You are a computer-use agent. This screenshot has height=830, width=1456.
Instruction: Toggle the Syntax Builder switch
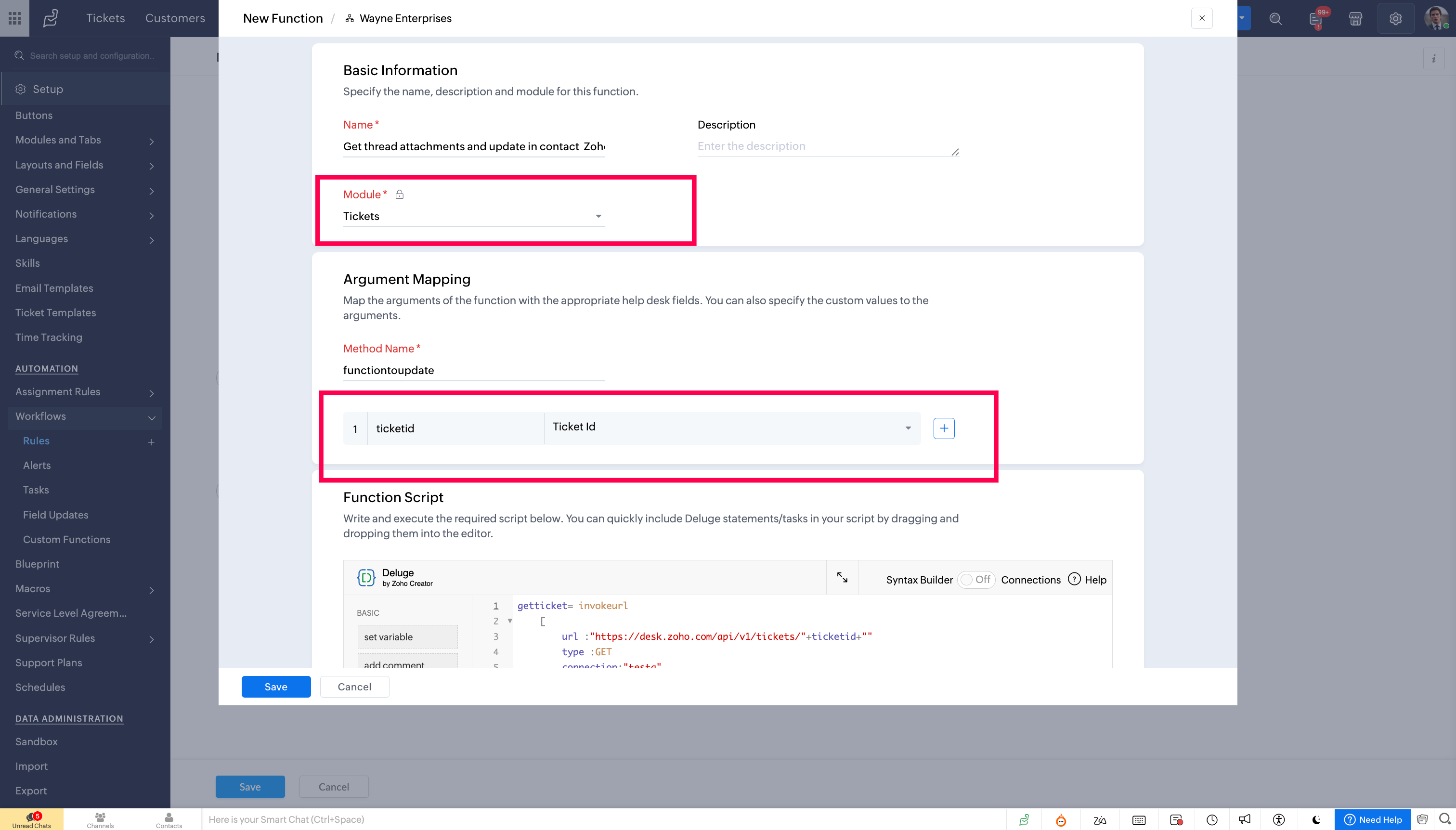[x=975, y=580]
